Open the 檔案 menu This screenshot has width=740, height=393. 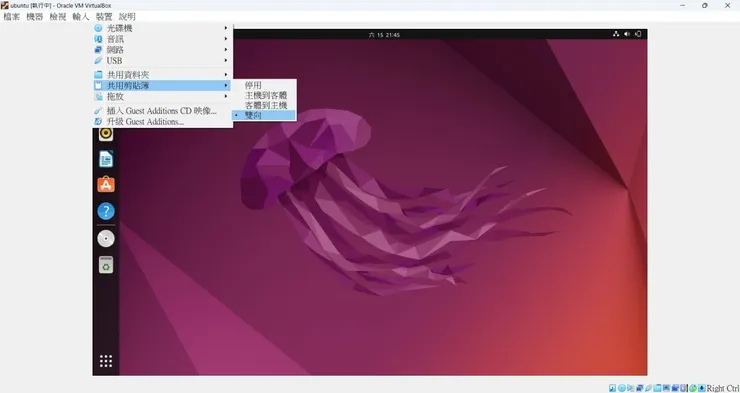tap(12, 17)
